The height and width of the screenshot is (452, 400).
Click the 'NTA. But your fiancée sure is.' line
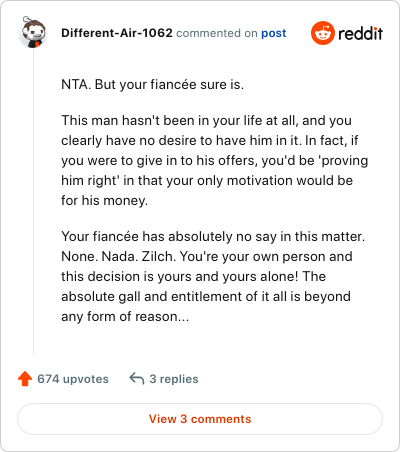click(x=152, y=85)
